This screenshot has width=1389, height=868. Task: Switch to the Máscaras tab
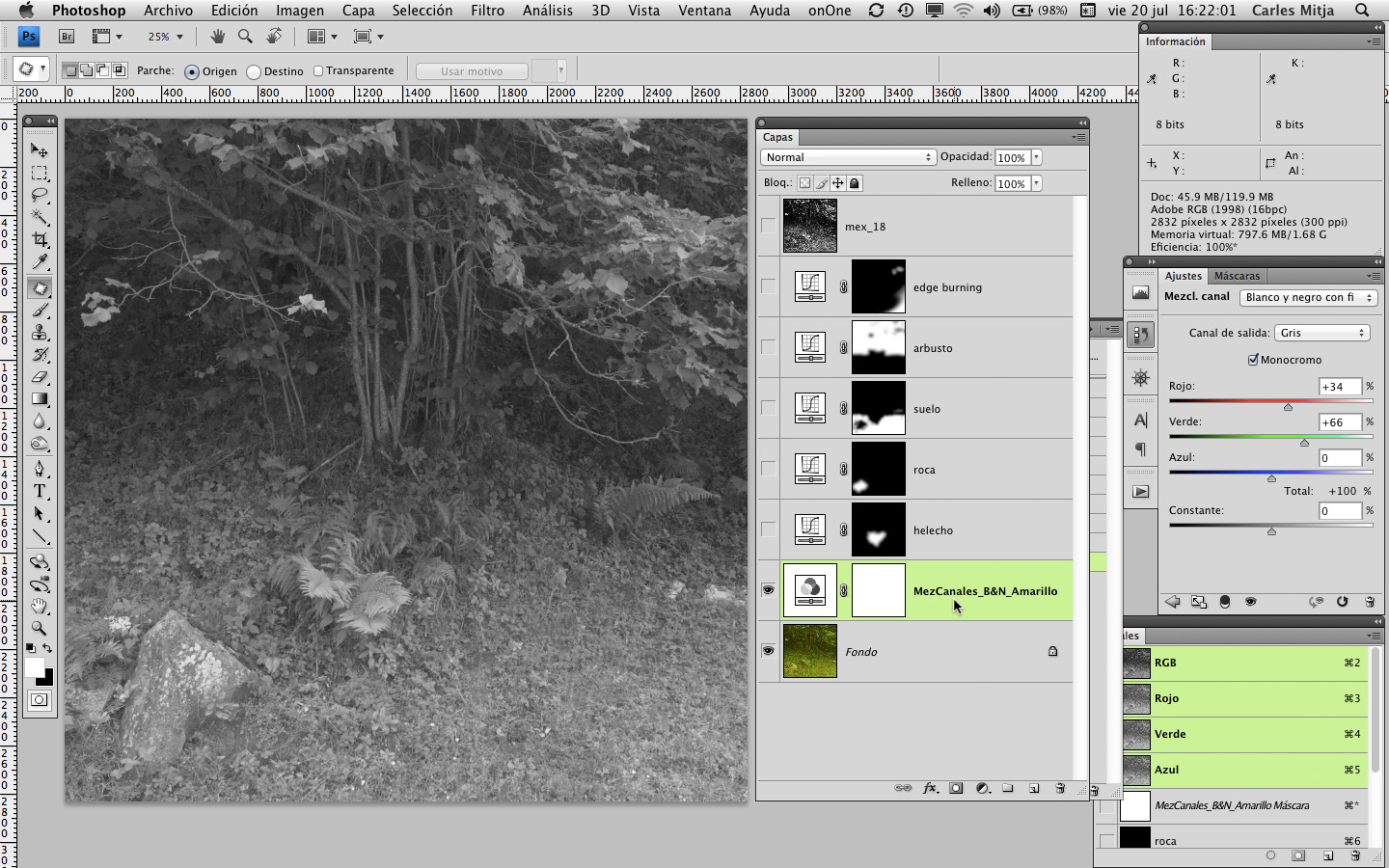coord(1237,276)
